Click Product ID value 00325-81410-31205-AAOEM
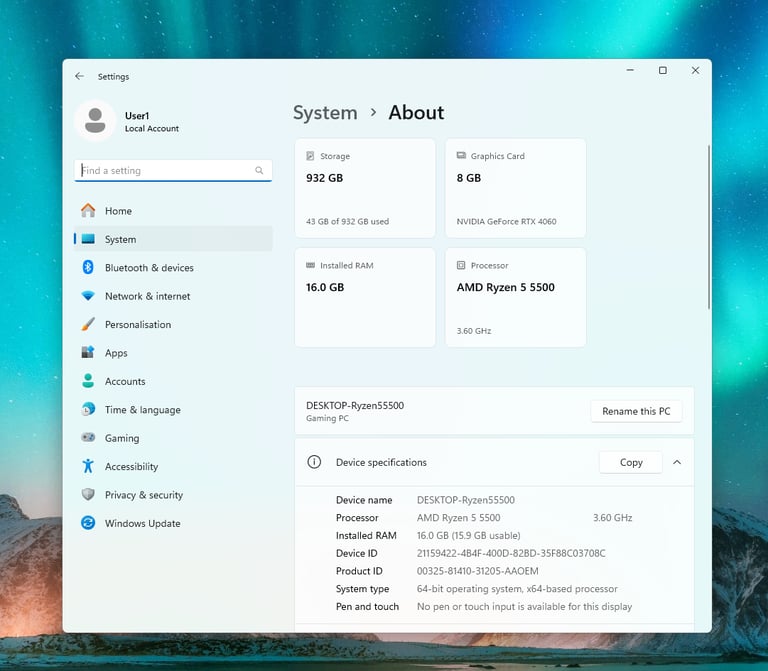The height and width of the screenshot is (671, 768). click(478, 571)
